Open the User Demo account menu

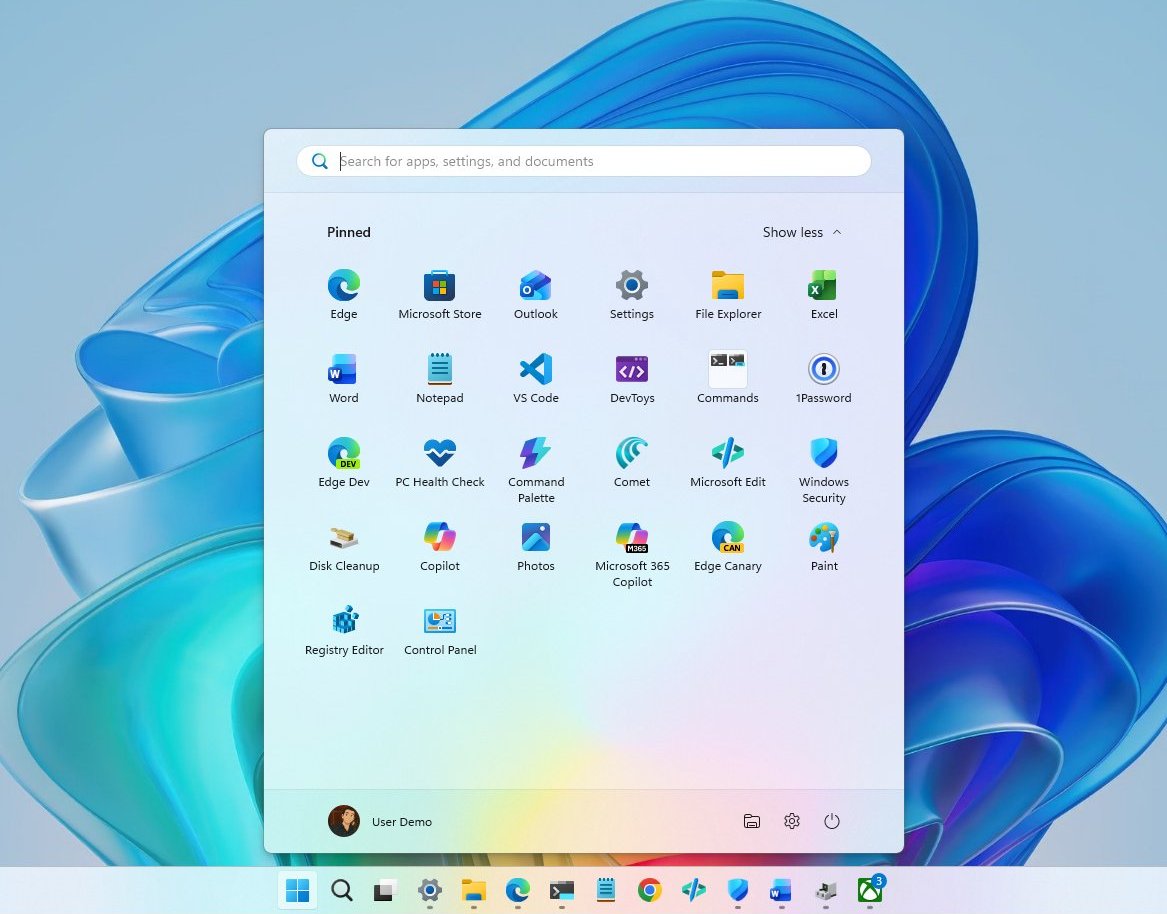point(380,821)
